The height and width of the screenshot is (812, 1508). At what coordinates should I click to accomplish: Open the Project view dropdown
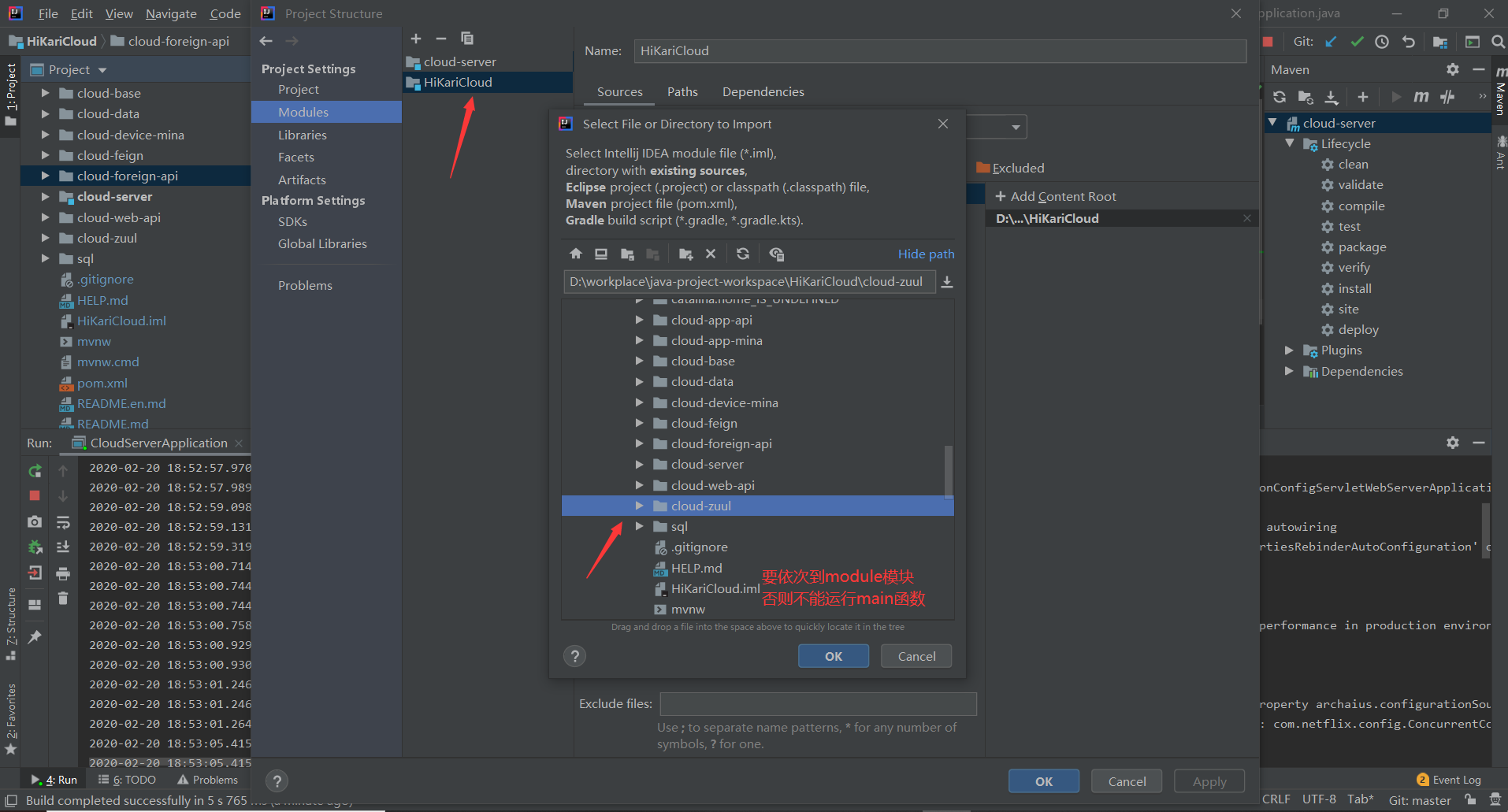[102, 70]
